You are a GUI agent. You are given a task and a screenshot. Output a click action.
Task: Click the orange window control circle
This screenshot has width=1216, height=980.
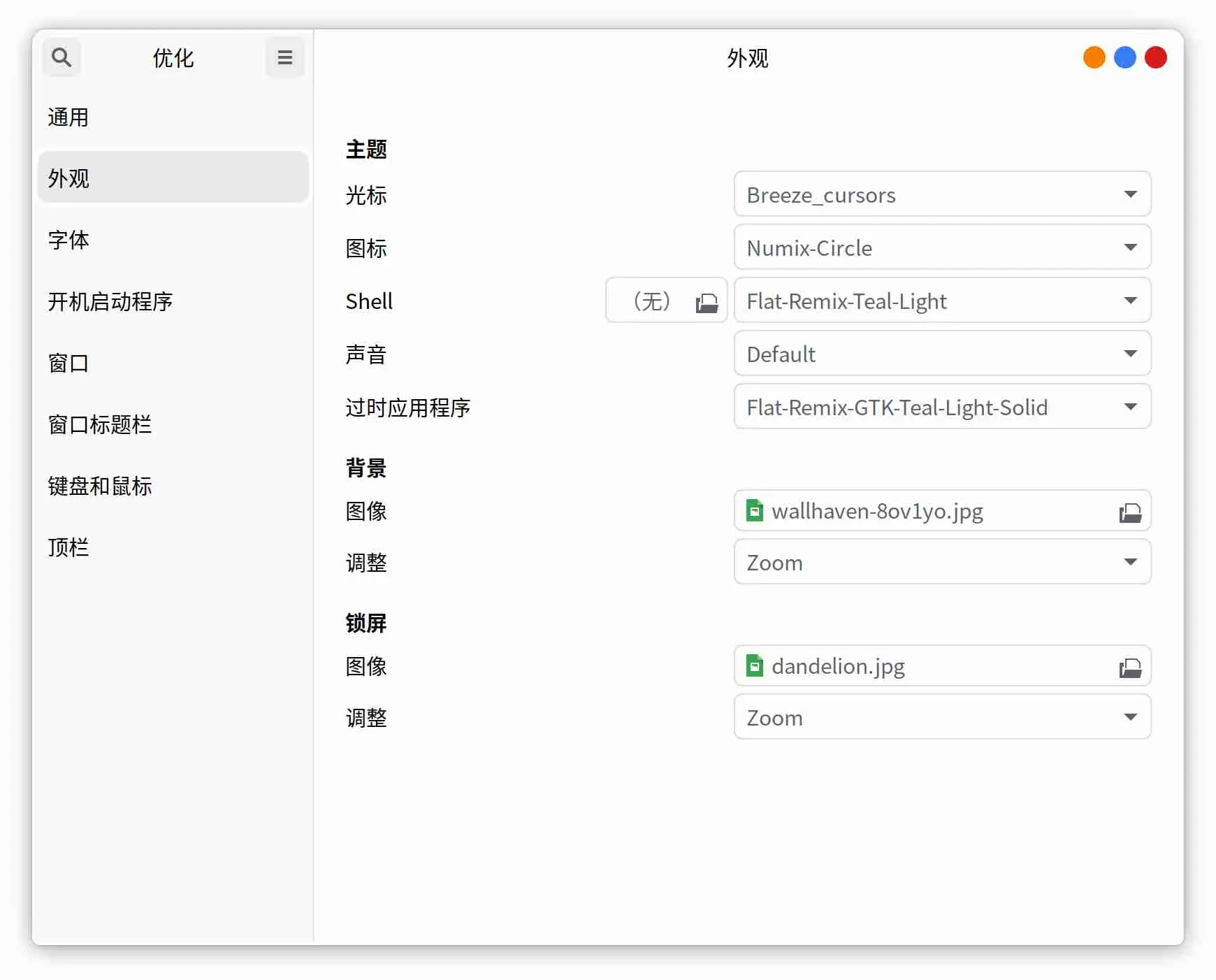pos(1094,57)
